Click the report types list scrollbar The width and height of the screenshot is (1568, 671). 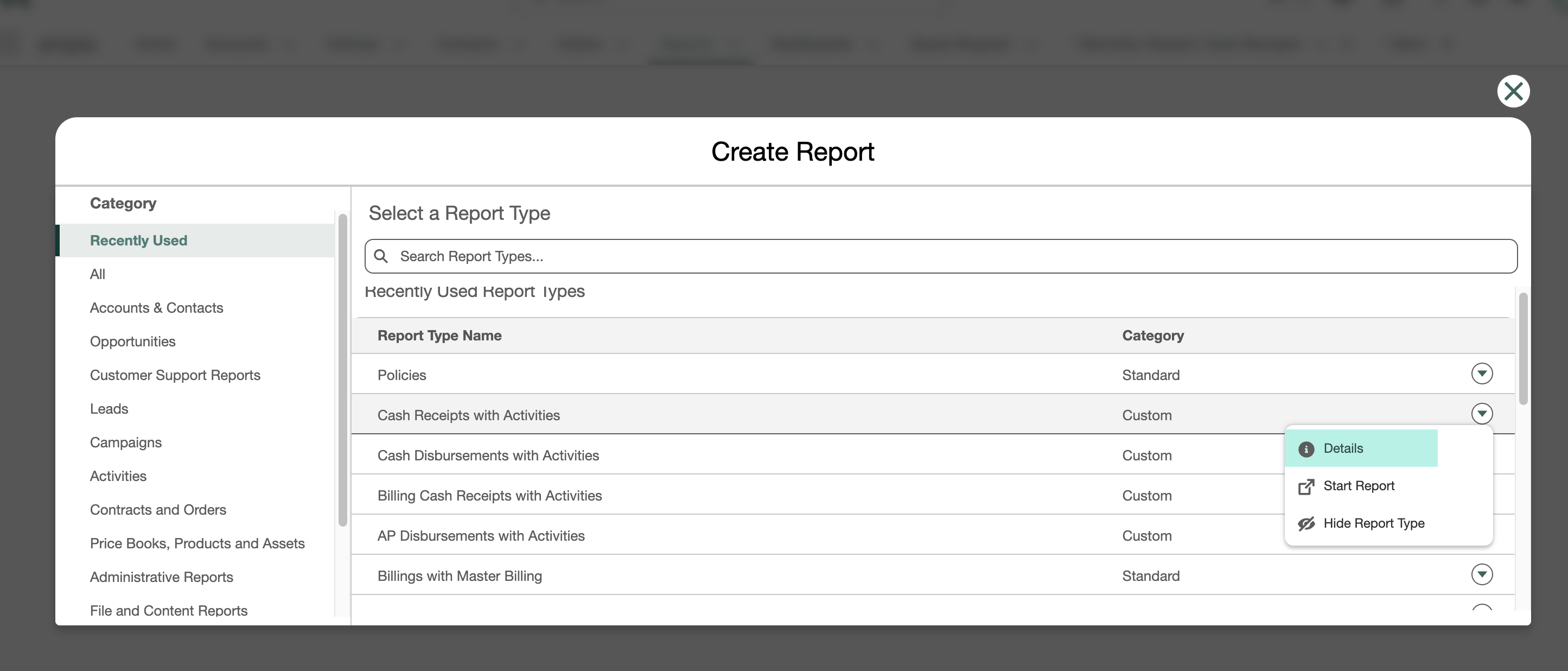click(1523, 349)
